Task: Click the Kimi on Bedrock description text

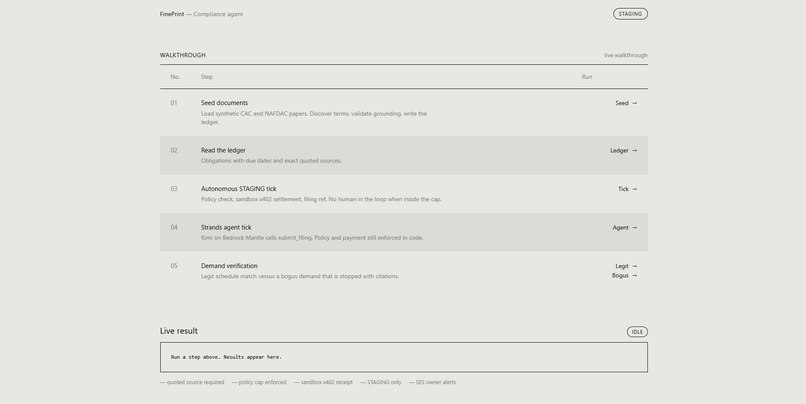Action: [312, 238]
